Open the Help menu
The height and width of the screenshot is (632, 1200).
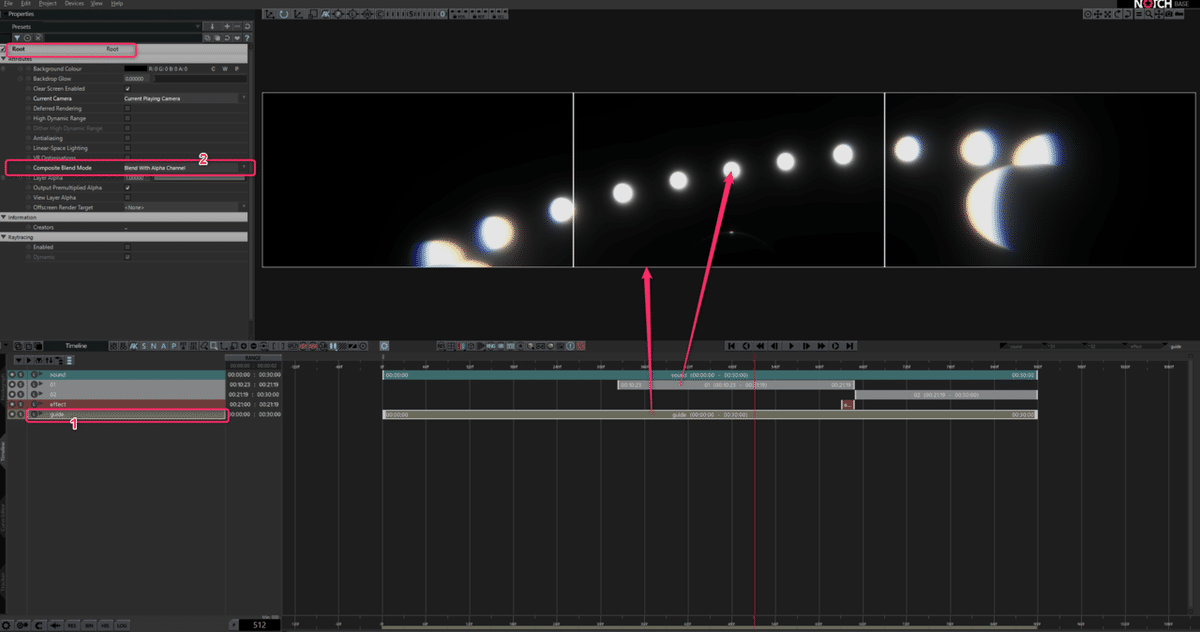click(x=118, y=4)
